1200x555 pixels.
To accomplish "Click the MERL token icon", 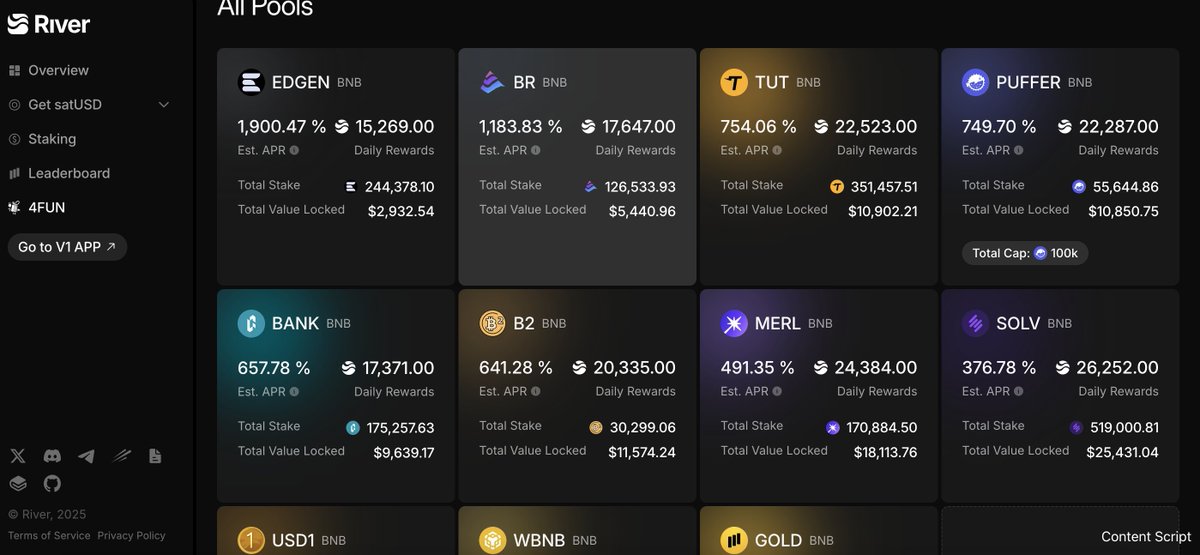I will tap(734, 323).
